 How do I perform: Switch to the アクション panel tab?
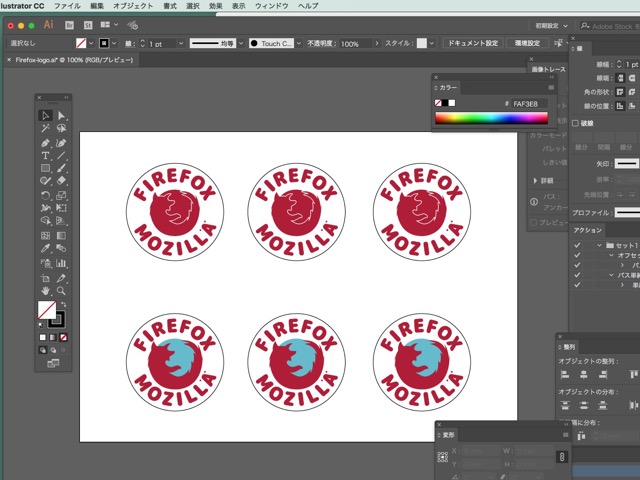(x=587, y=231)
